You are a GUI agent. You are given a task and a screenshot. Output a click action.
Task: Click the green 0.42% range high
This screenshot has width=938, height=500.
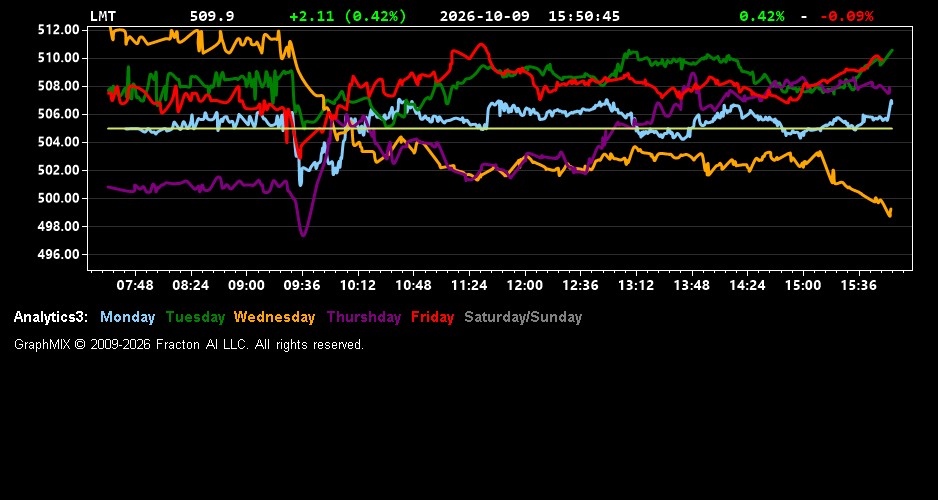(762, 16)
